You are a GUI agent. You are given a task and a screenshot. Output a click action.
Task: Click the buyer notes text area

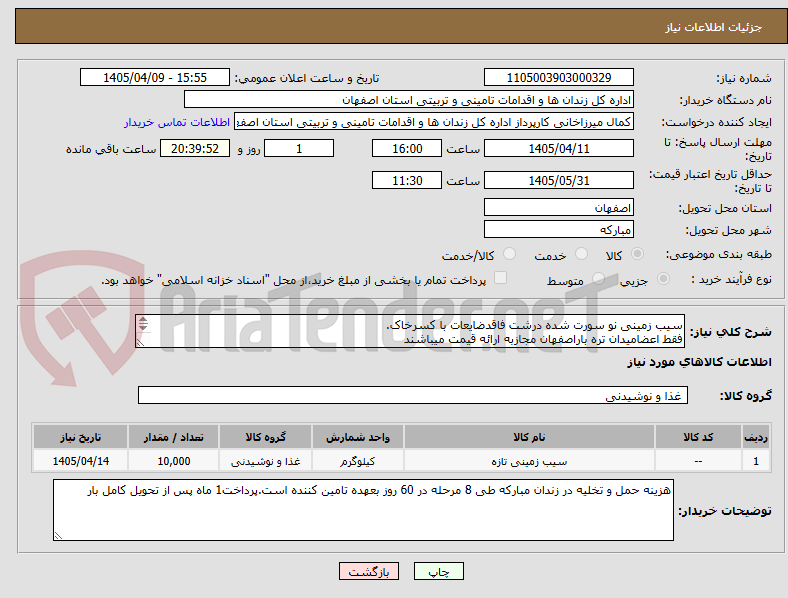(363, 510)
